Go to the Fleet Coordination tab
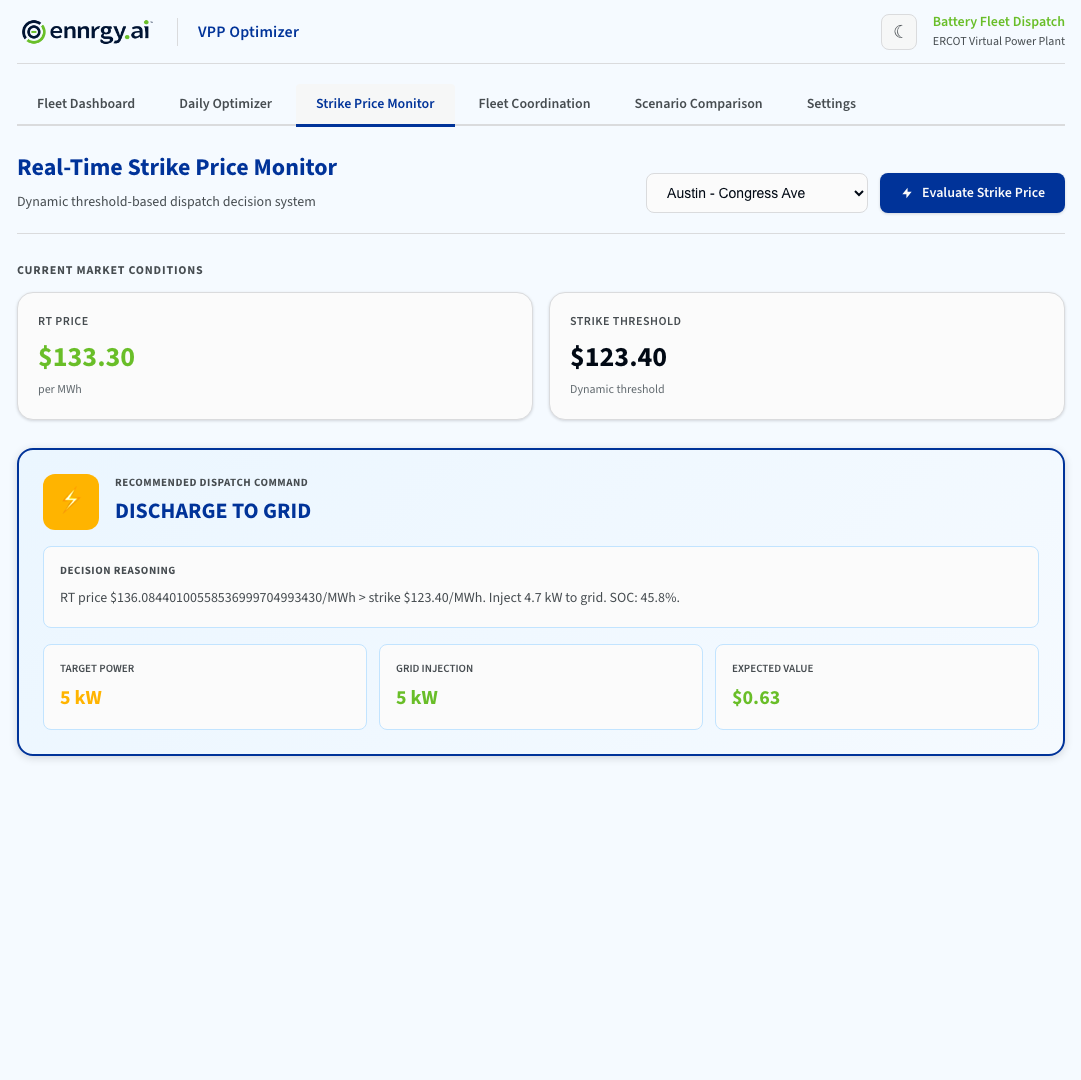The height and width of the screenshot is (1080, 1081). [x=534, y=104]
